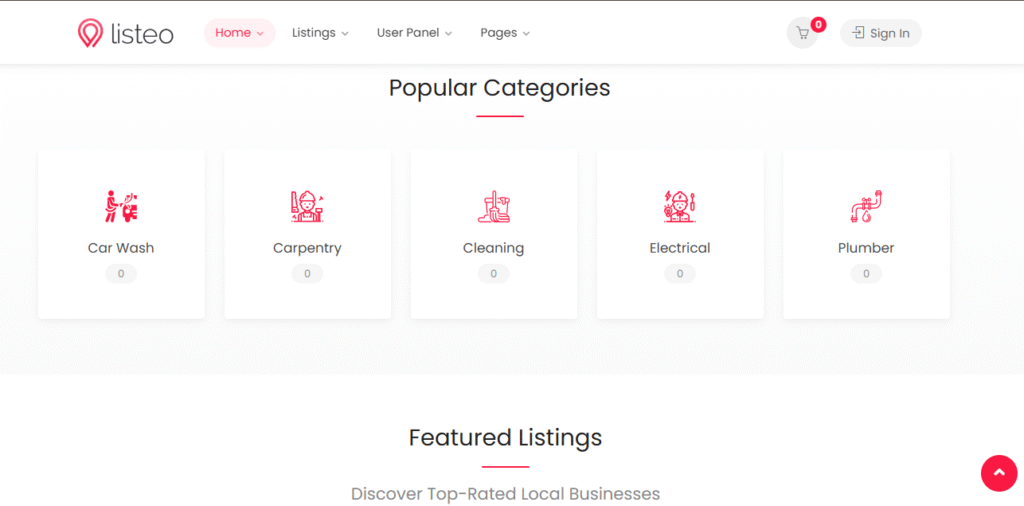
Task: Click the Car Wash category icon
Action: coord(121,206)
